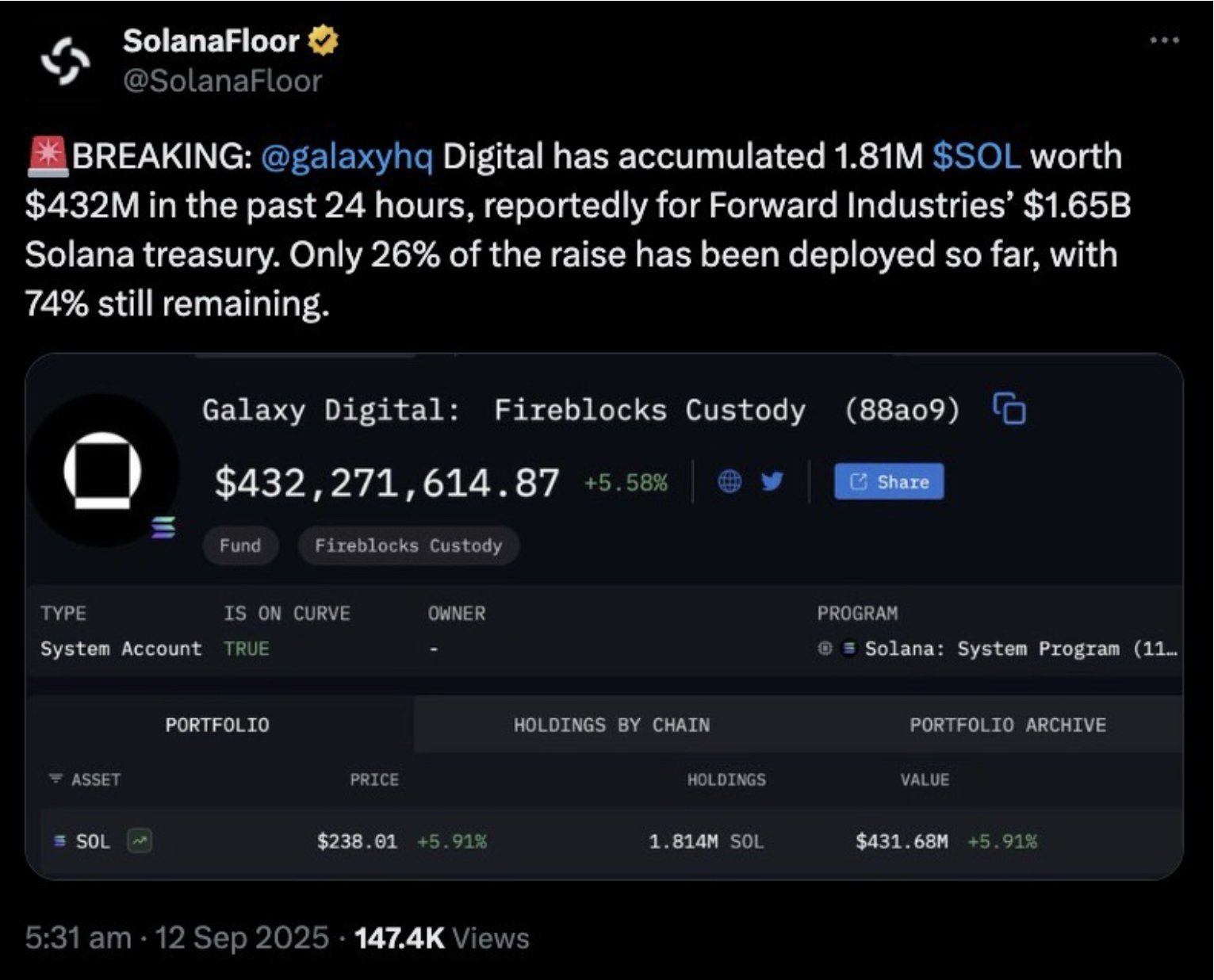Open the website globe icon
Viewport: 1214px width, 980px height.
730,481
